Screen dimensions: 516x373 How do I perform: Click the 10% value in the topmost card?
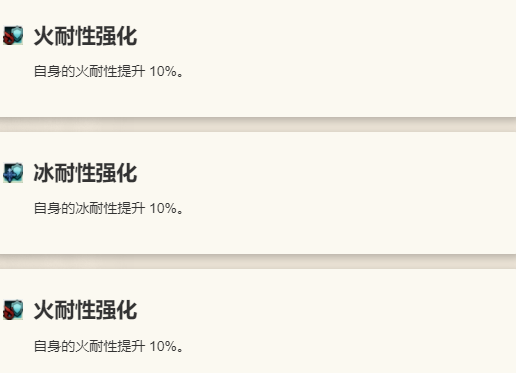163,71
